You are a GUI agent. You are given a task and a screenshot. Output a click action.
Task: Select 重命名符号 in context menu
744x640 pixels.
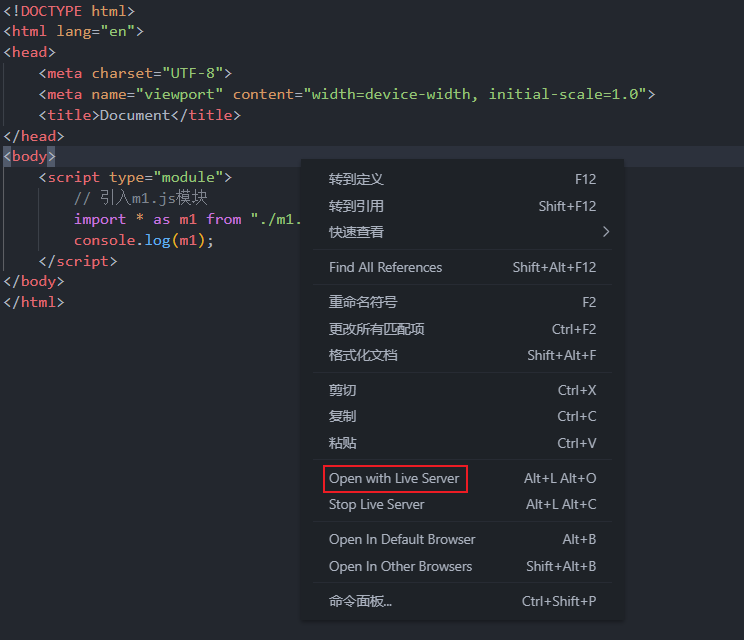363,302
